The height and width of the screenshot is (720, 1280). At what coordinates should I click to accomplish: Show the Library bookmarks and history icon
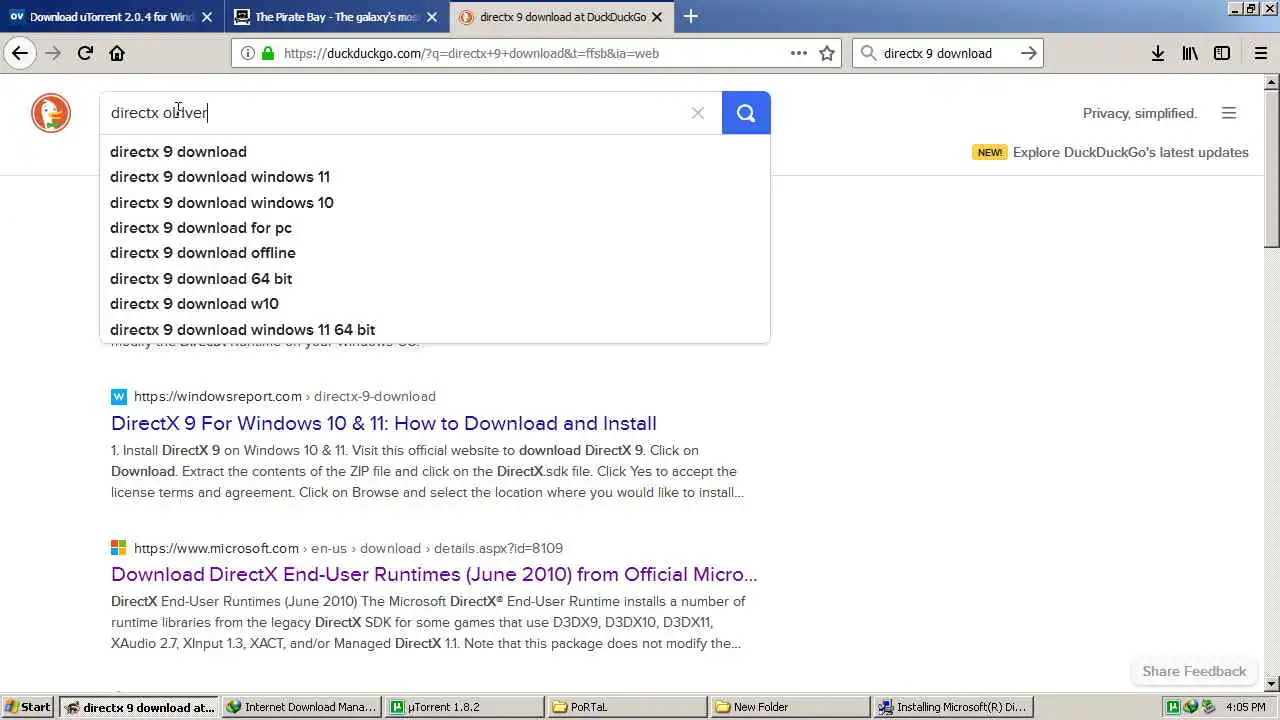[x=1190, y=53]
